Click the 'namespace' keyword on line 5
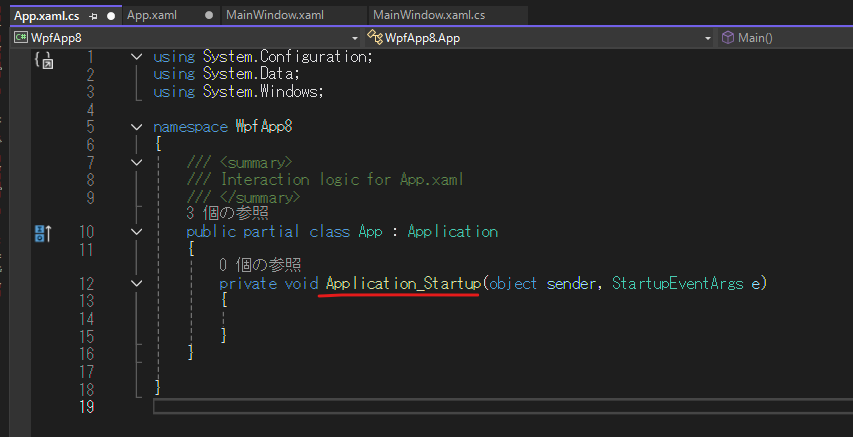The width and height of the screenshot is (853, 437). point(190,127)
